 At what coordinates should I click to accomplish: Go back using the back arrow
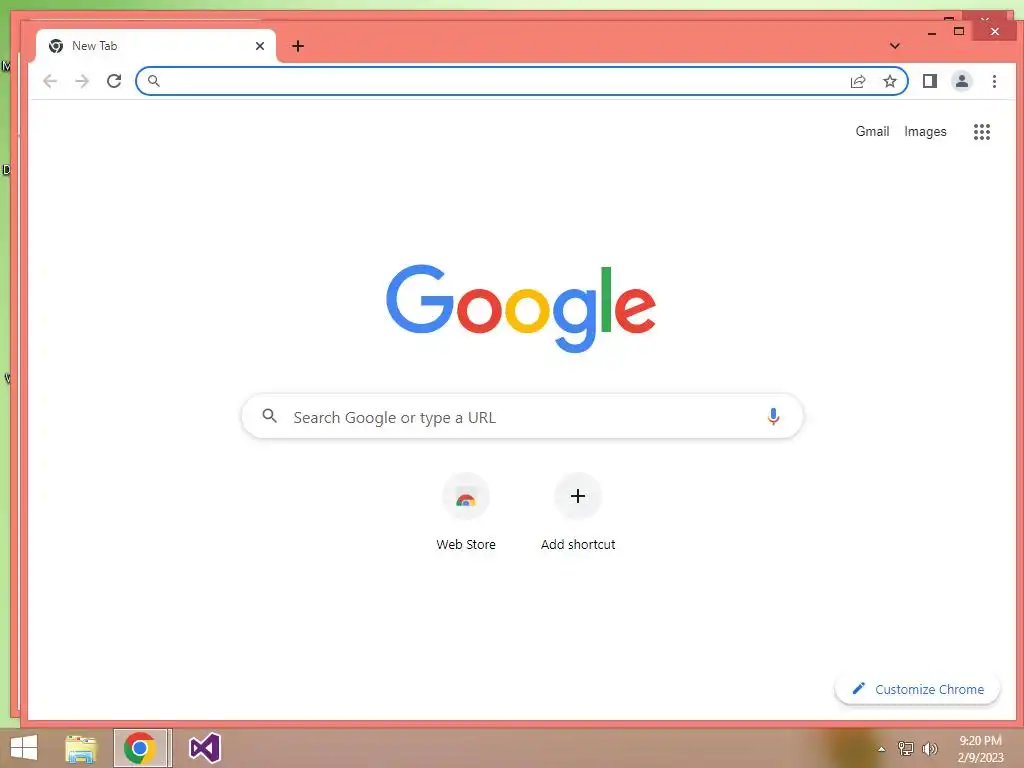pos(50,81)
